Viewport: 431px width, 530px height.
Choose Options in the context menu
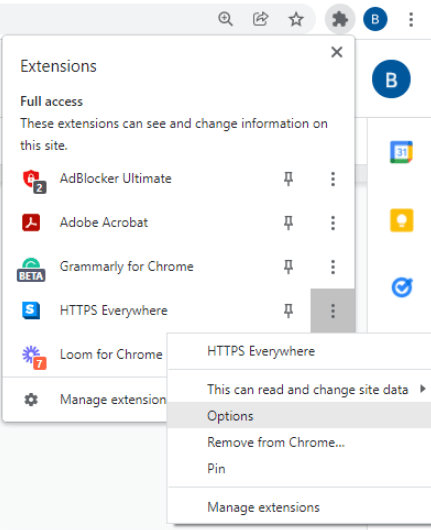300,416
